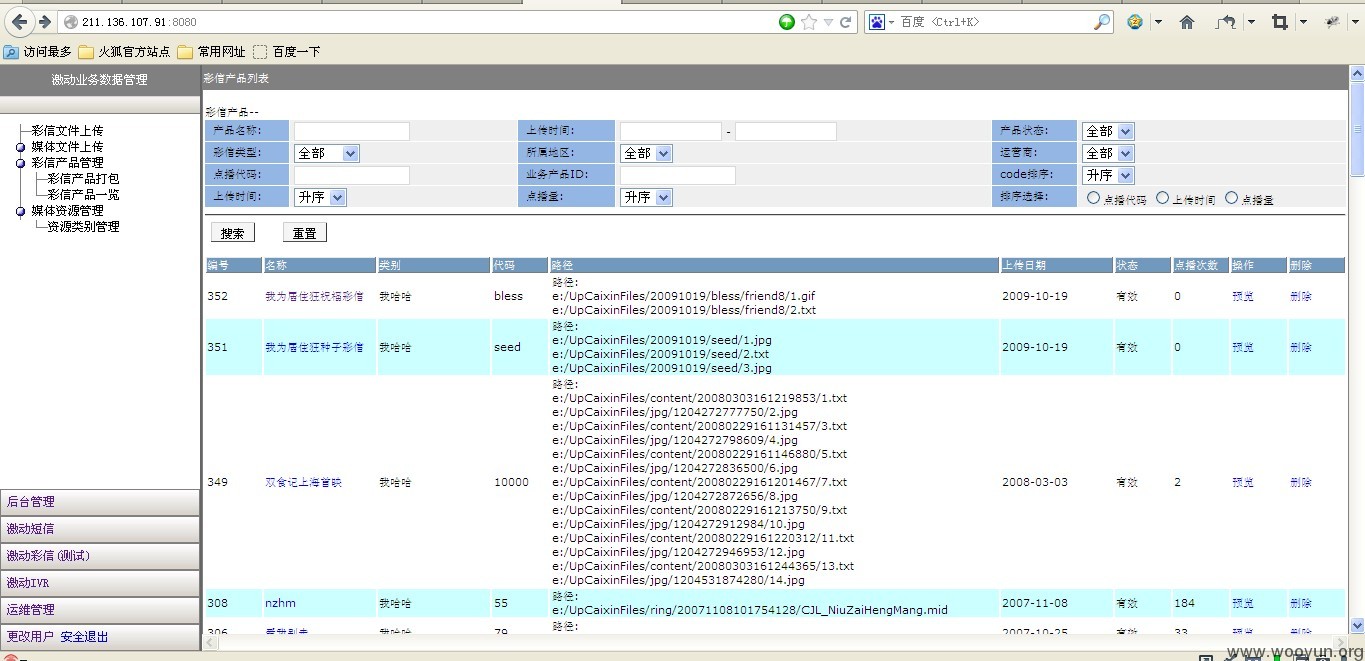This screenshot has width=1365, height=661.
Task: Focus the 业务产品ID input field
Action: click(678, 175)
